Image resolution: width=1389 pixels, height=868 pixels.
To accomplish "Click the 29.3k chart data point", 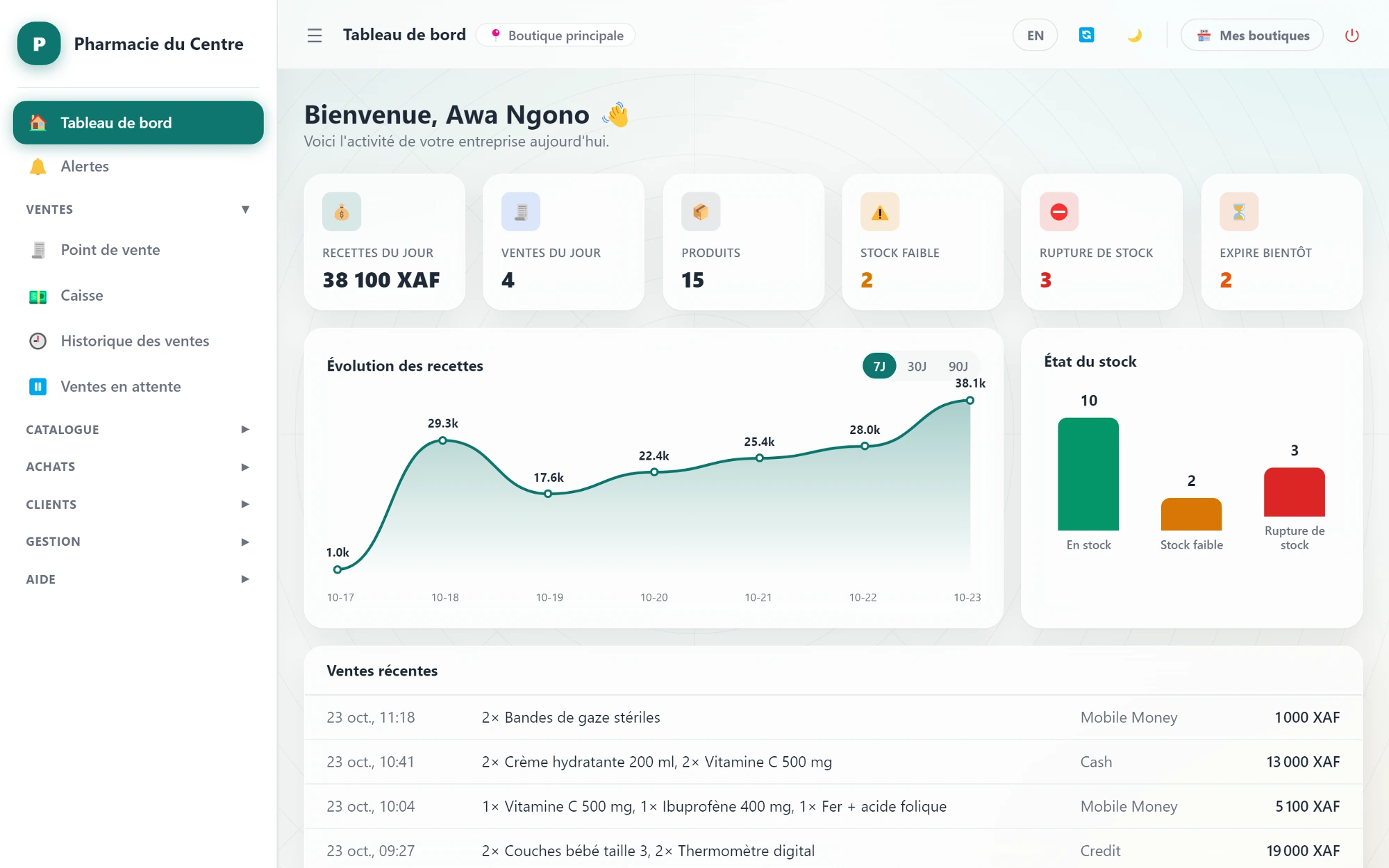I will pos(442,440).
